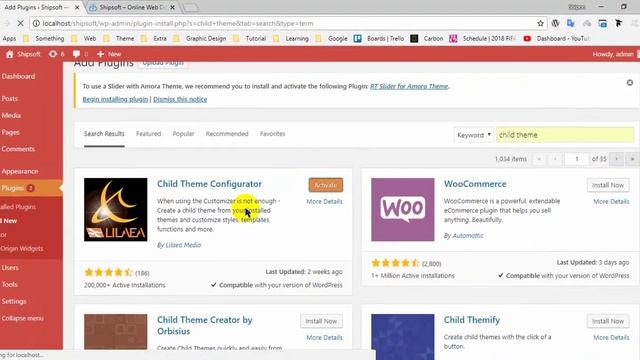Open the Howdy, admin account menu
640x360 pixels.
[x=613, y=54]
